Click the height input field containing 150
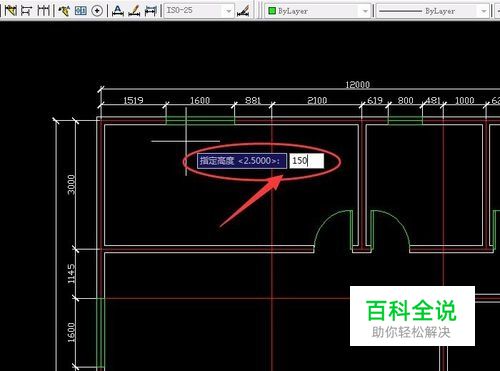 (306, 161)
